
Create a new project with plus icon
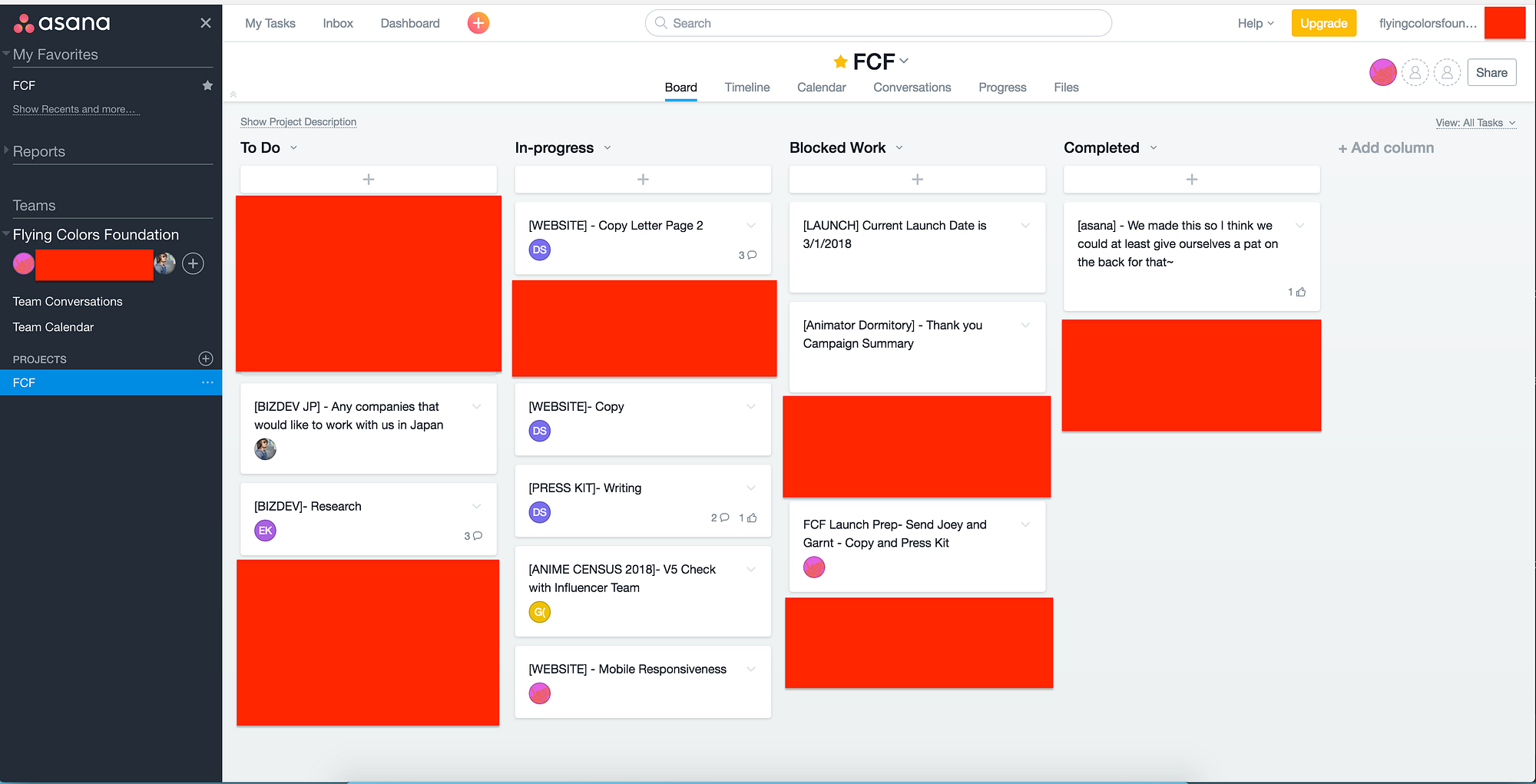coord(206,359)
